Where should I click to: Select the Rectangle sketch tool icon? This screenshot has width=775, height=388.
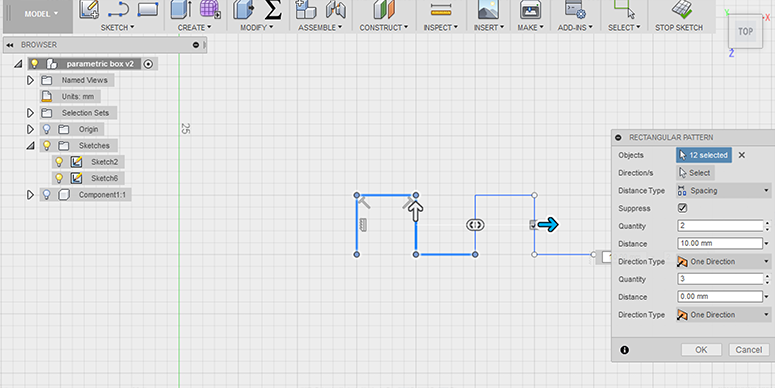[x=147, y=8]
